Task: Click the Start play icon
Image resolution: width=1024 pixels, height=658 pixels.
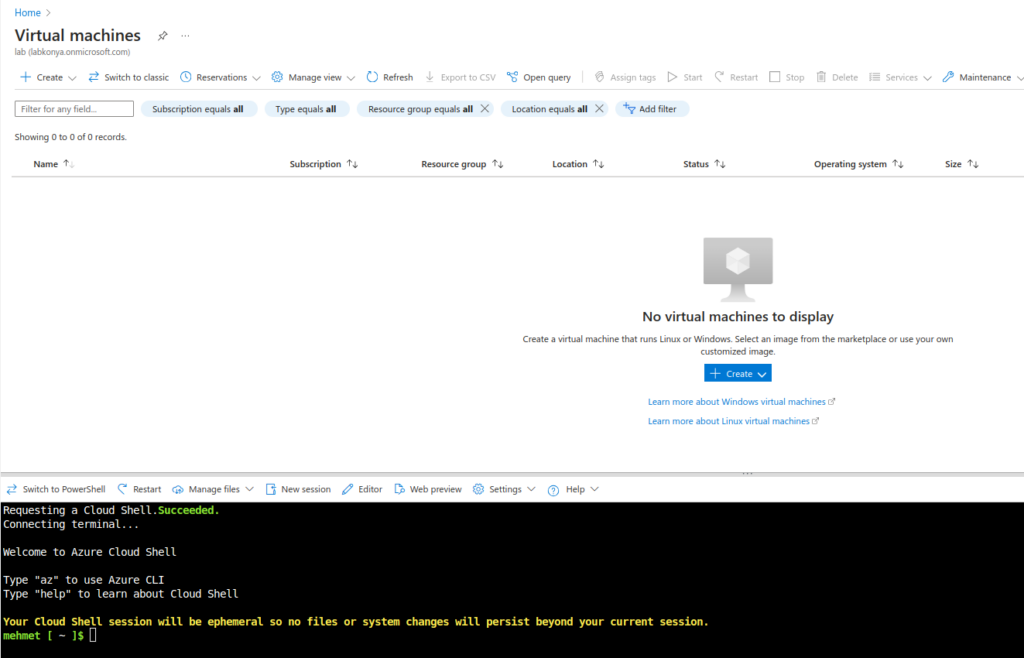Action: (x=672, y=77)
